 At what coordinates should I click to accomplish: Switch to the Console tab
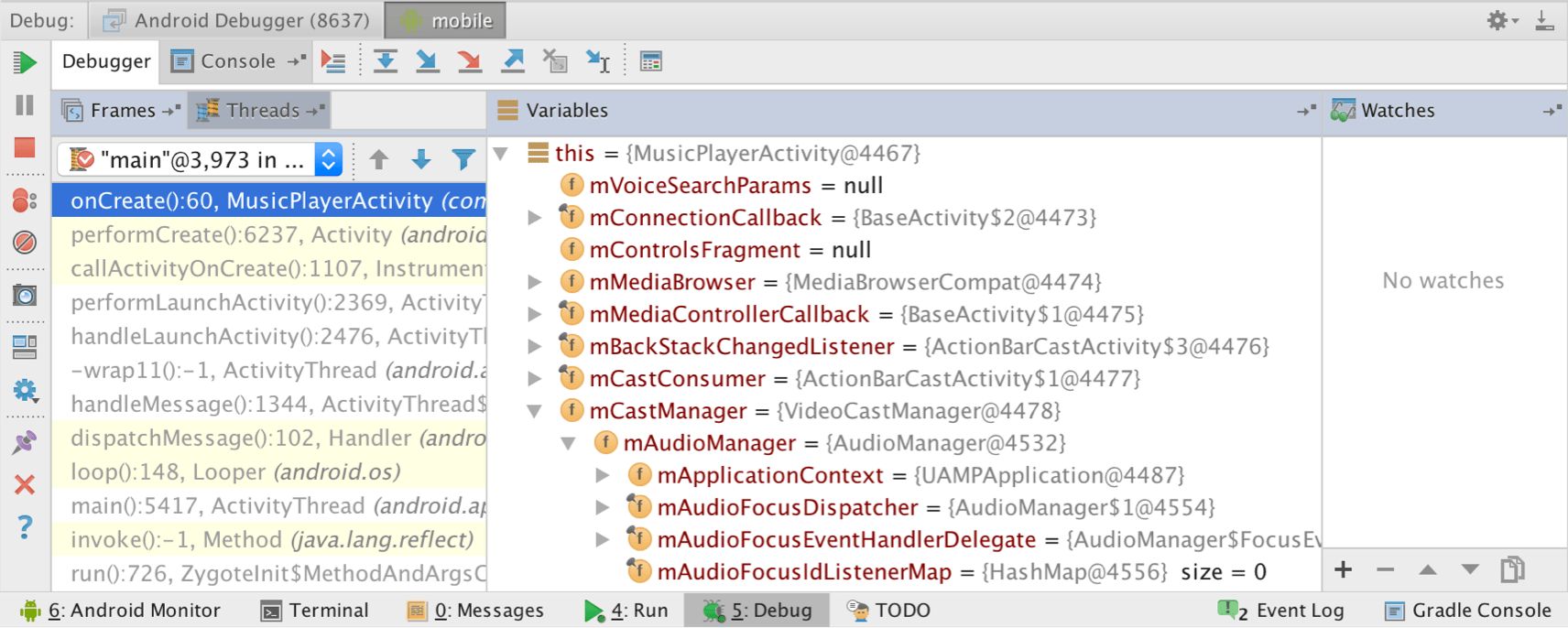point(236,61)
